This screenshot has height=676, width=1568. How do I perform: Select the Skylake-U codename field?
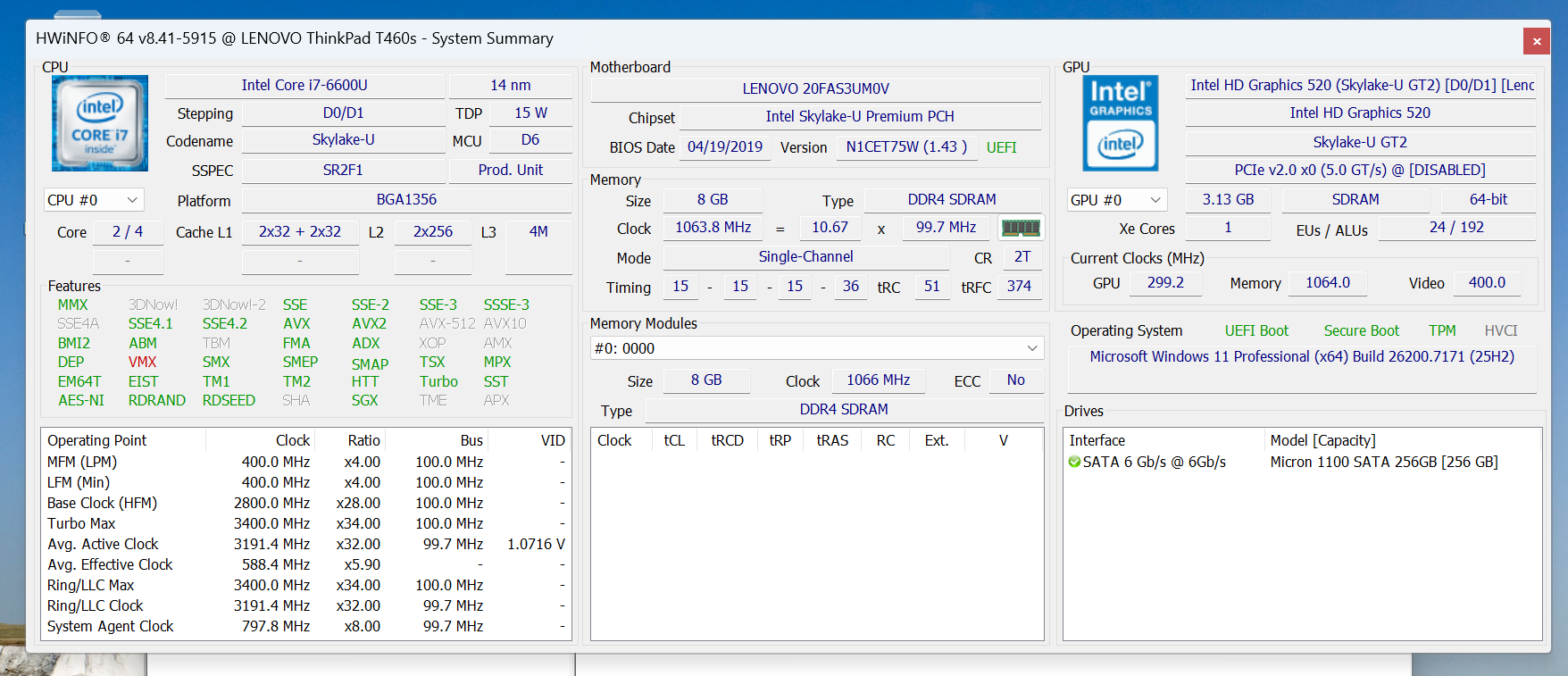coord(343,140)
